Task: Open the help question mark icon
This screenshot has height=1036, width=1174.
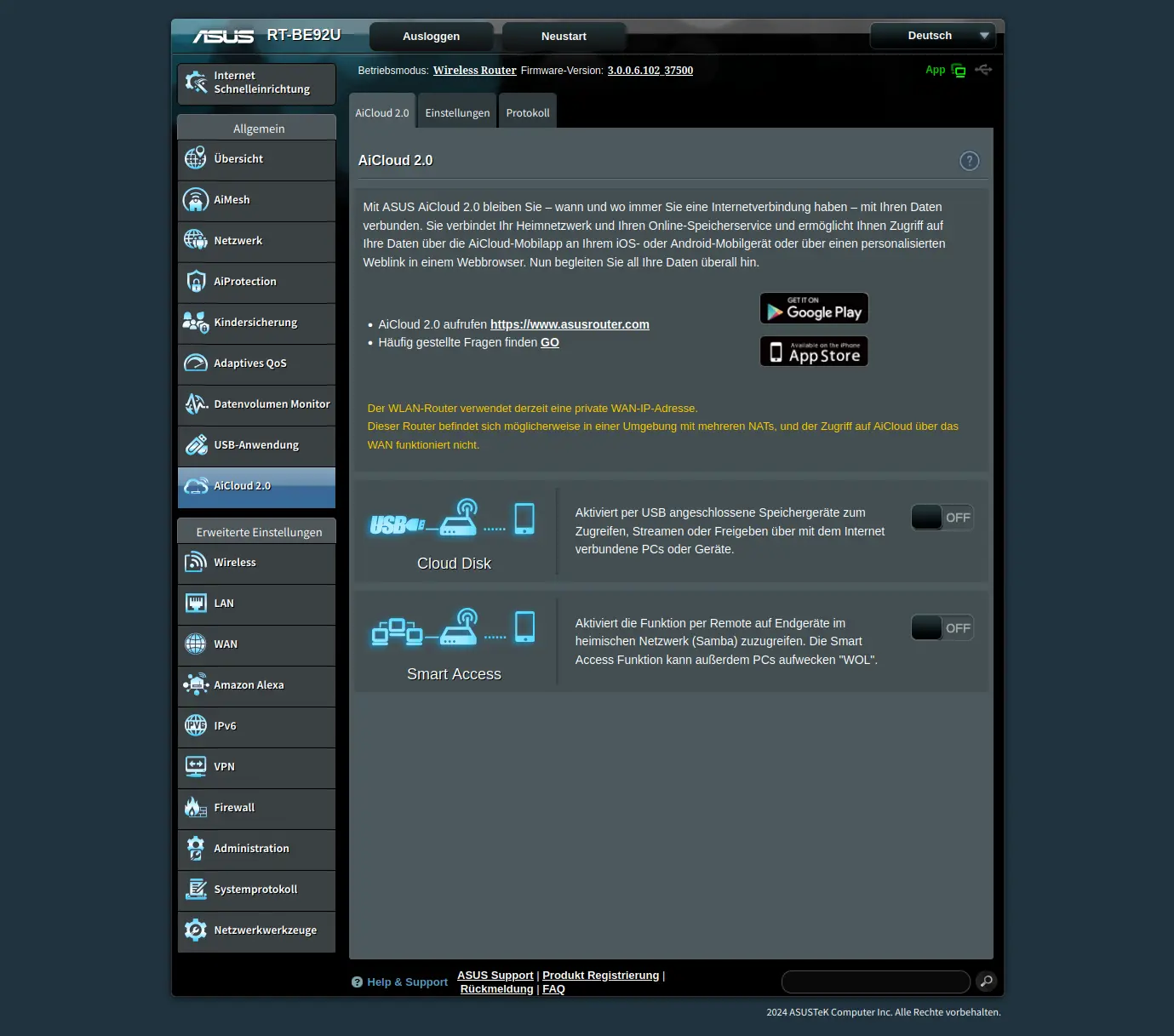Action: (969, 161)
